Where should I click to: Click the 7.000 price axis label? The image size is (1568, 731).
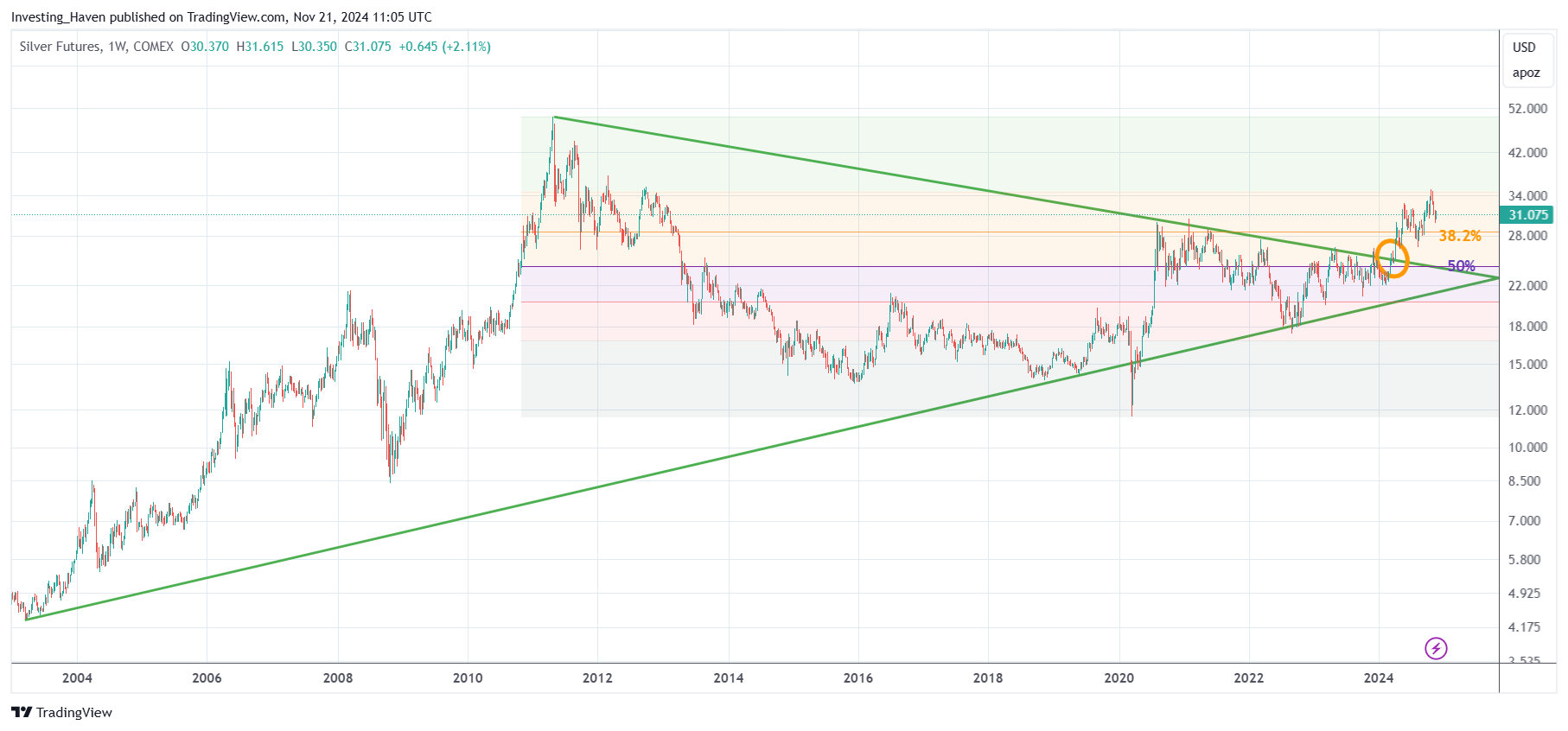tap(1524, 521)
